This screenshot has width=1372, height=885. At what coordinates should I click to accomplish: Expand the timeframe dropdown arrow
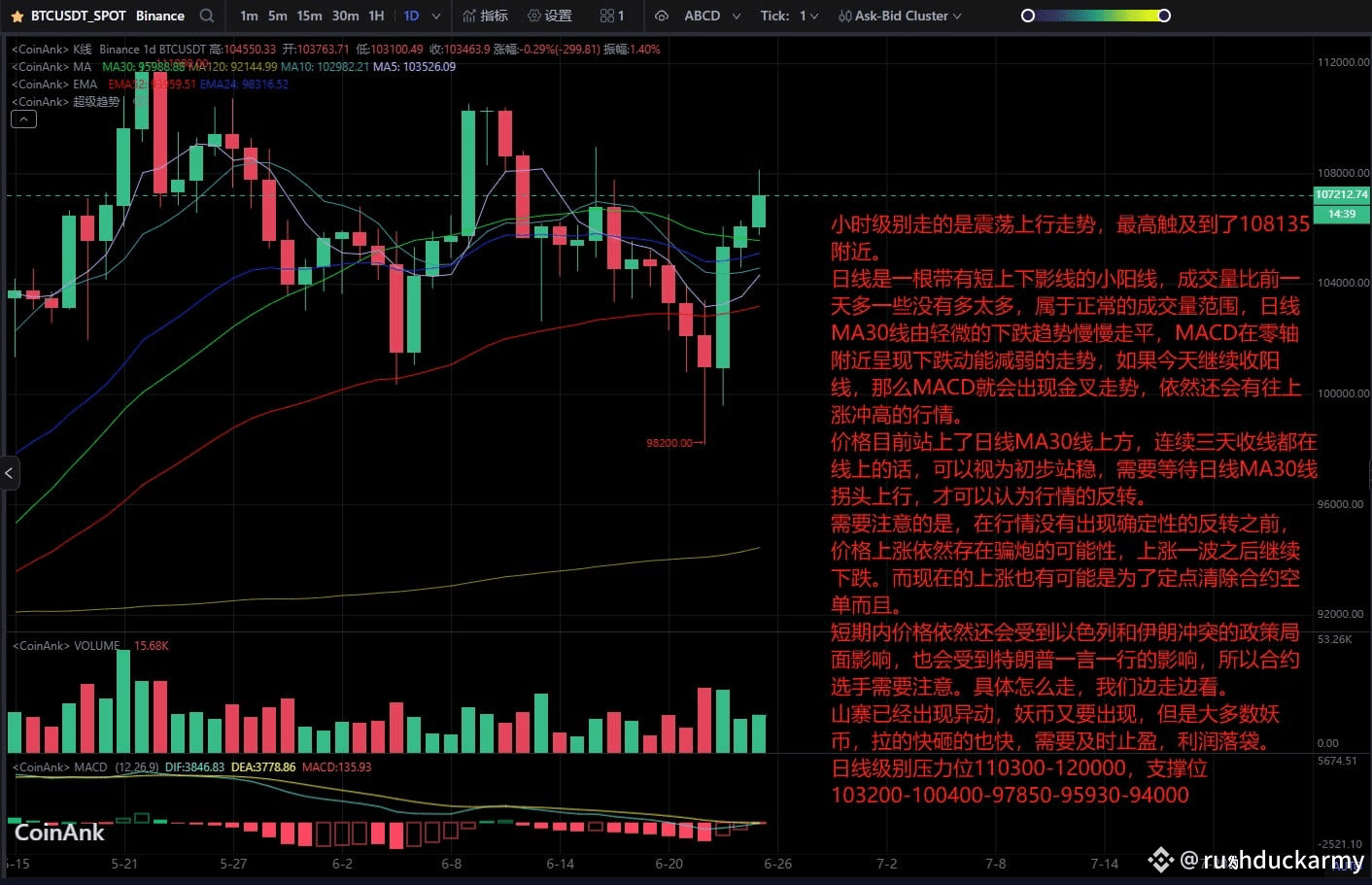coord(435,17)
